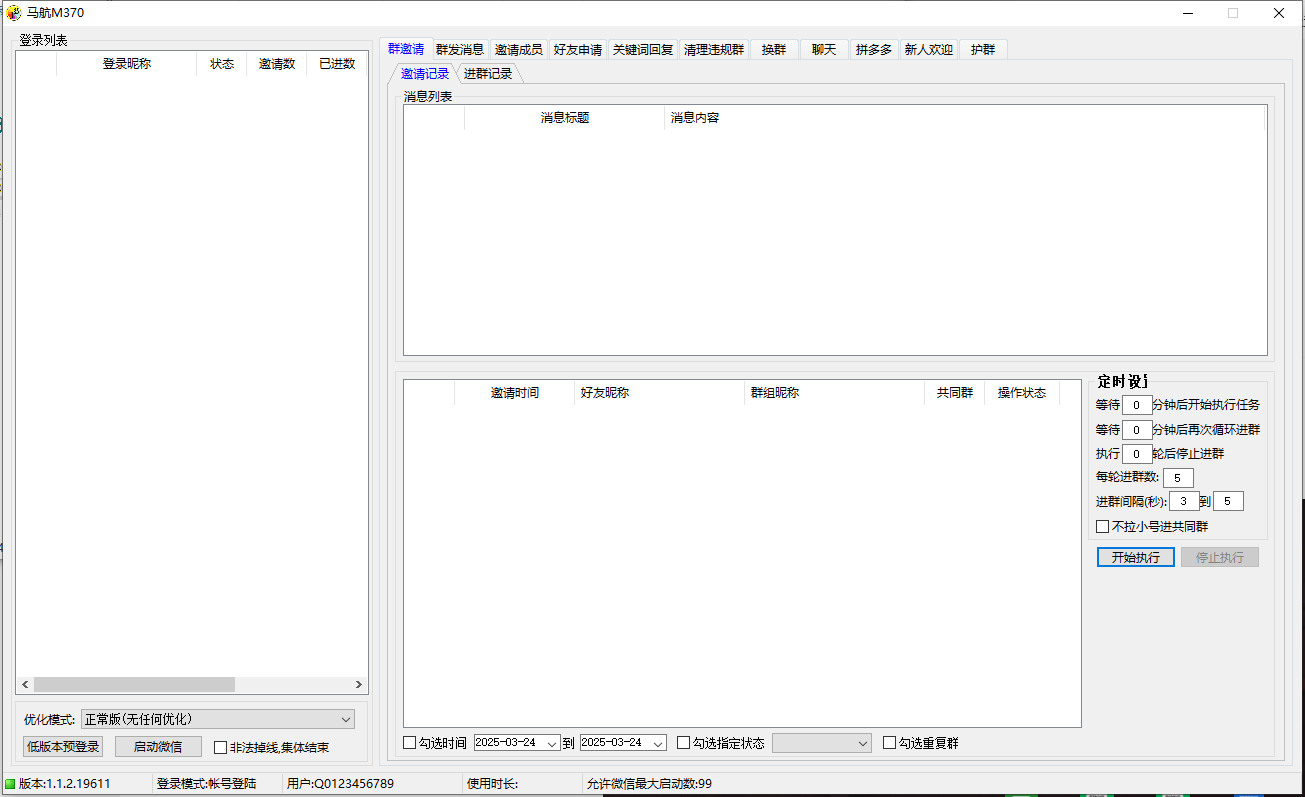Toggle the 勾选重复群 checkbox
The height and width of the screenshot is (797, 1305).
(x=890, y=743)
